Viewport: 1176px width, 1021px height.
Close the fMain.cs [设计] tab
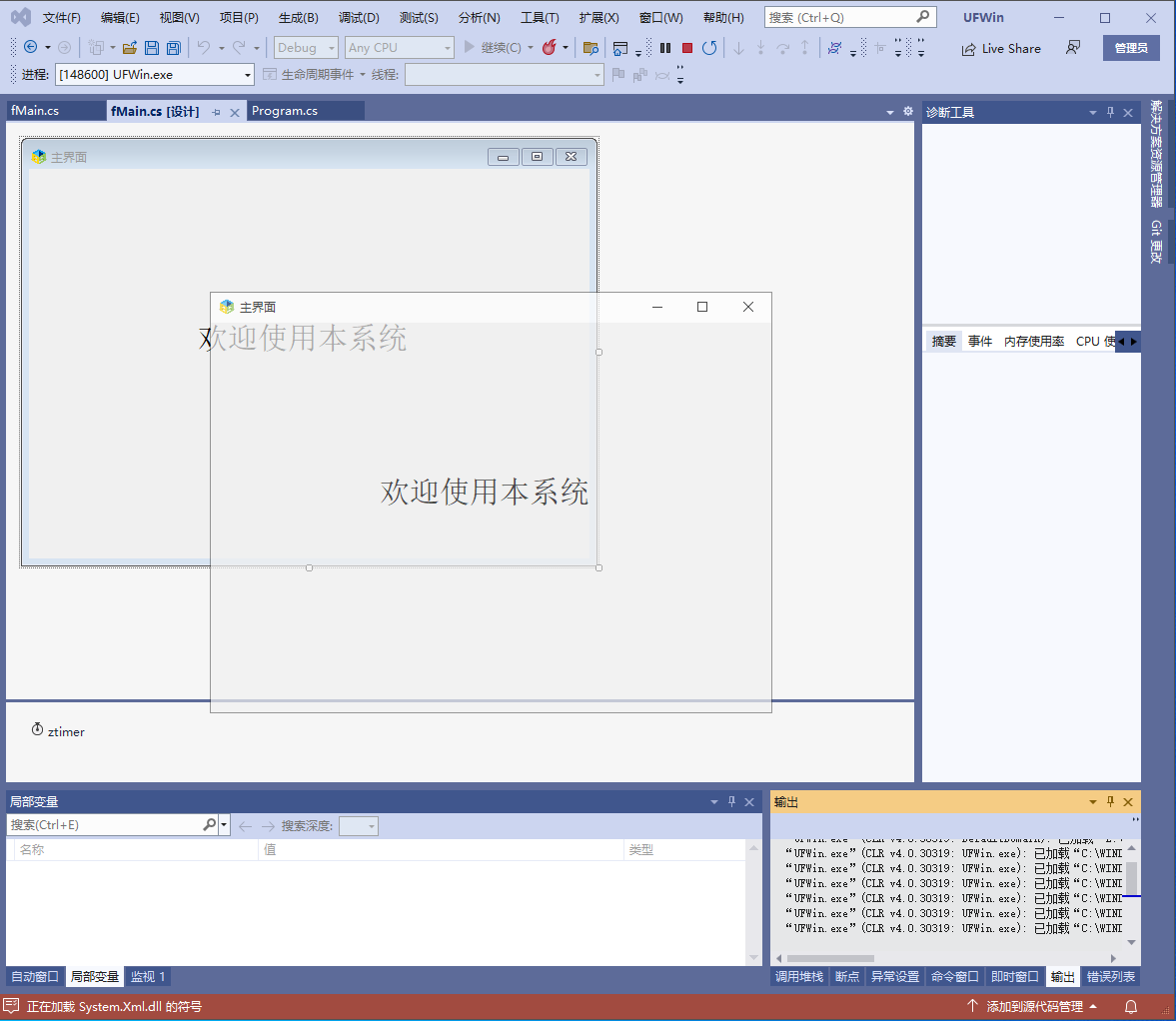tap(235, 113)
